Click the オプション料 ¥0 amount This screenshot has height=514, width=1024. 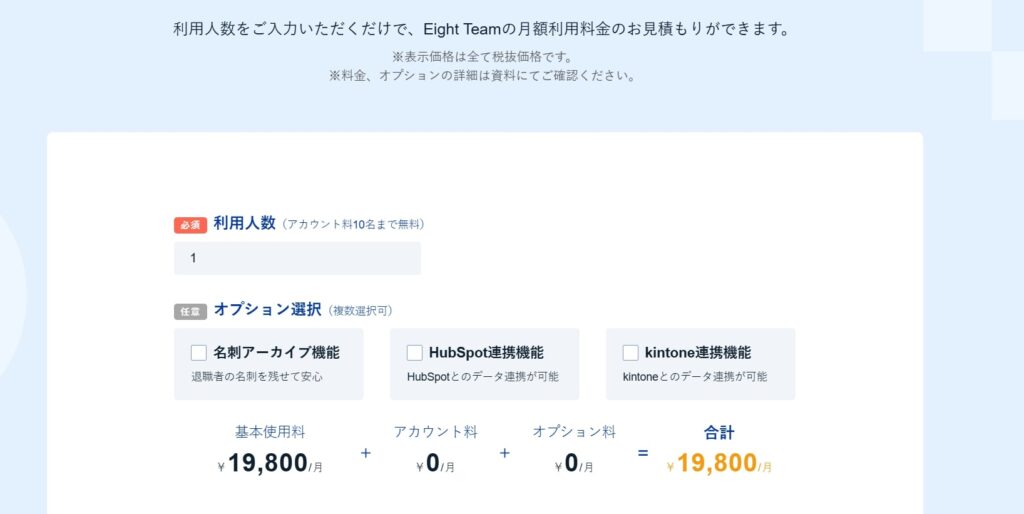(573, 463)
